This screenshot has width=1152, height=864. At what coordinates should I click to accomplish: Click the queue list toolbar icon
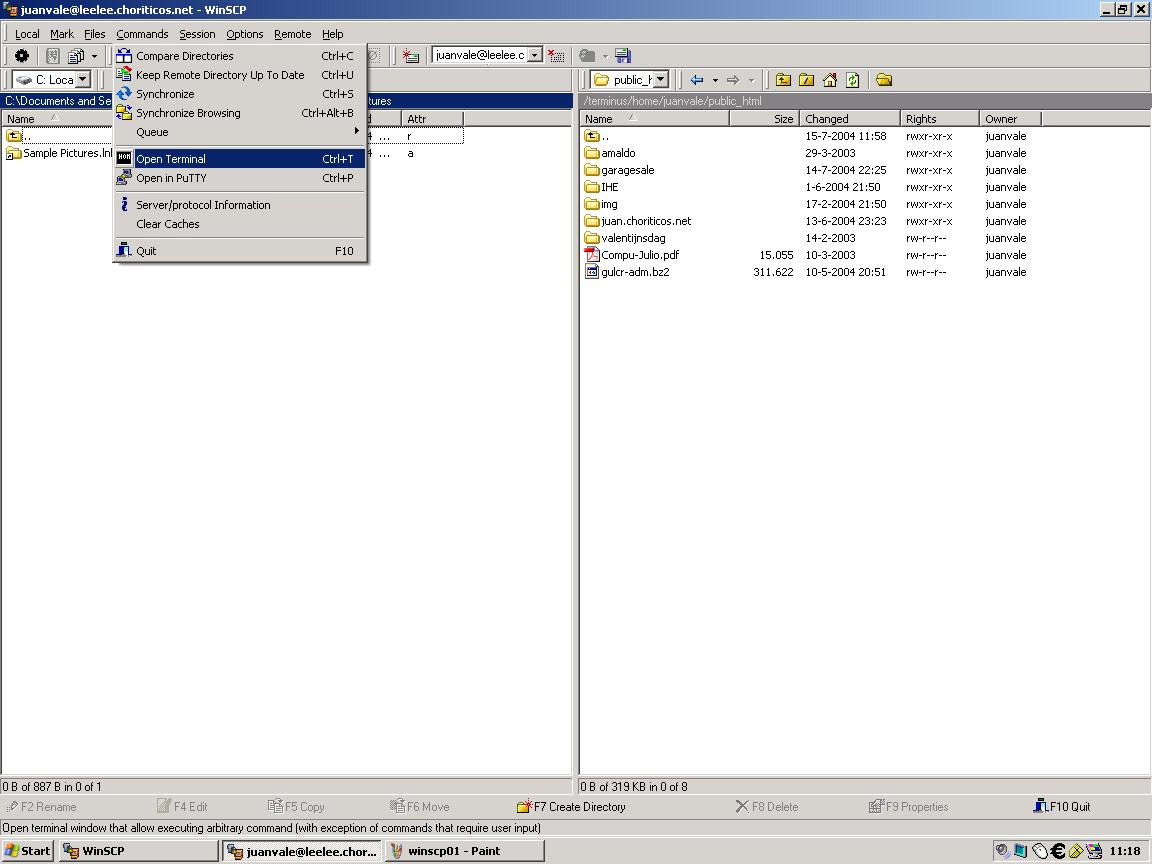pos(76,56)
